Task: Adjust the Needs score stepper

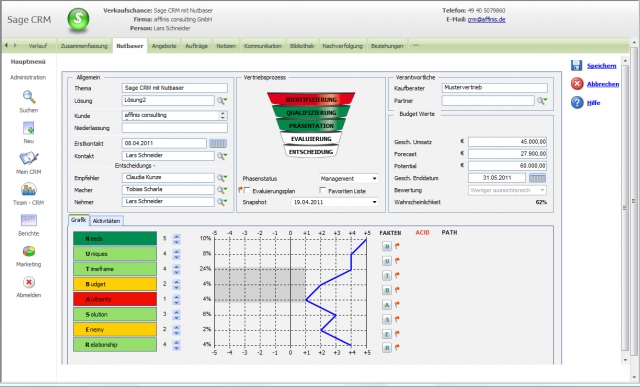Action: [176, 239]
